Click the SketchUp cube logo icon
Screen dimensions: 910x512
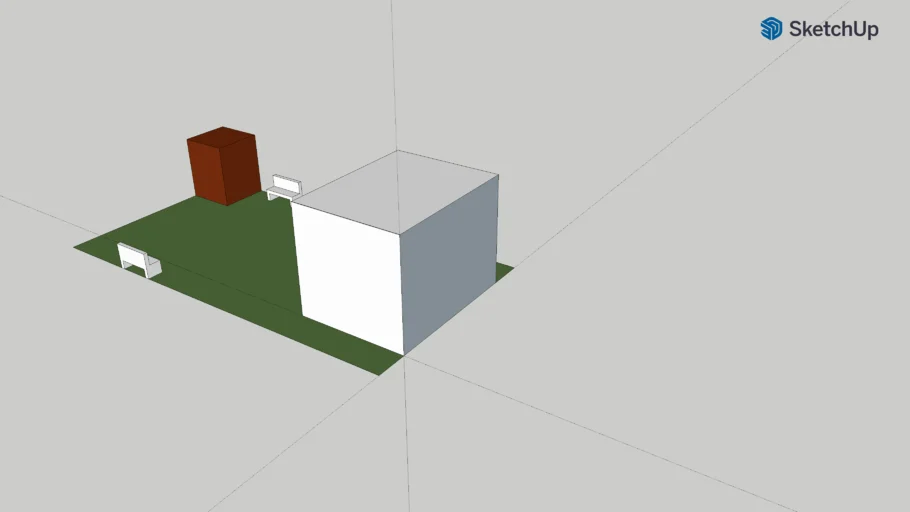pyautogui.click(x=771, y=29)
